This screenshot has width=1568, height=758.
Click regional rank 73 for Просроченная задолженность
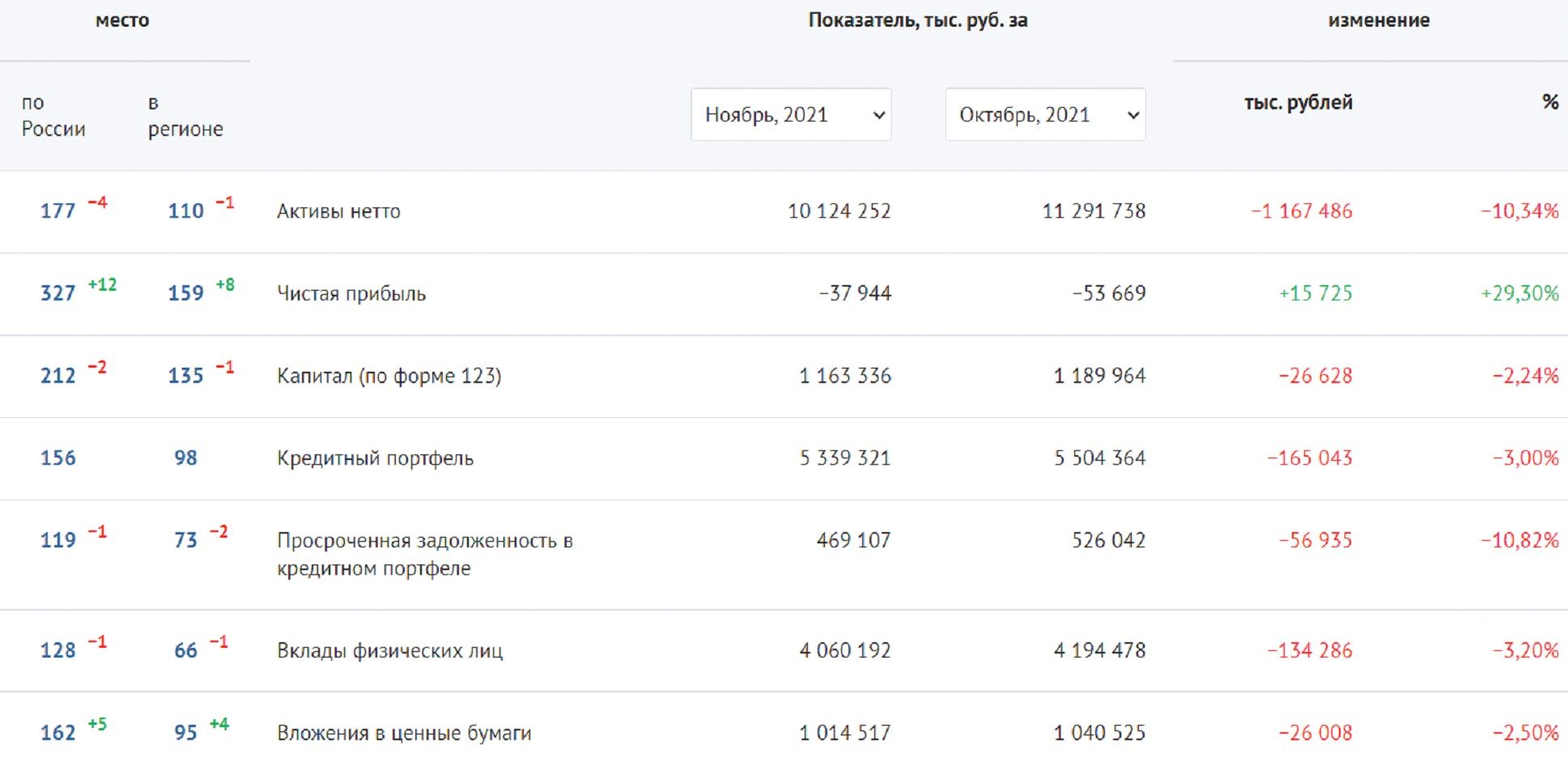(x=185, y=540)
